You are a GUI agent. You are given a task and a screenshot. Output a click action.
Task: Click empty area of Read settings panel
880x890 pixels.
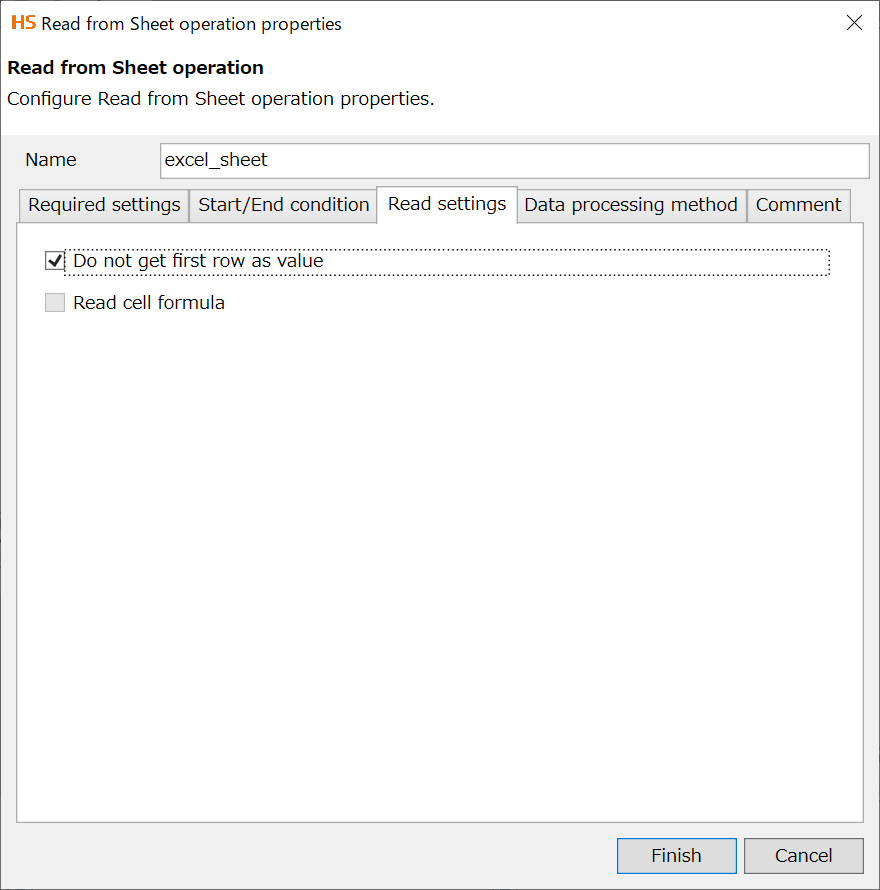coord(440,560)
